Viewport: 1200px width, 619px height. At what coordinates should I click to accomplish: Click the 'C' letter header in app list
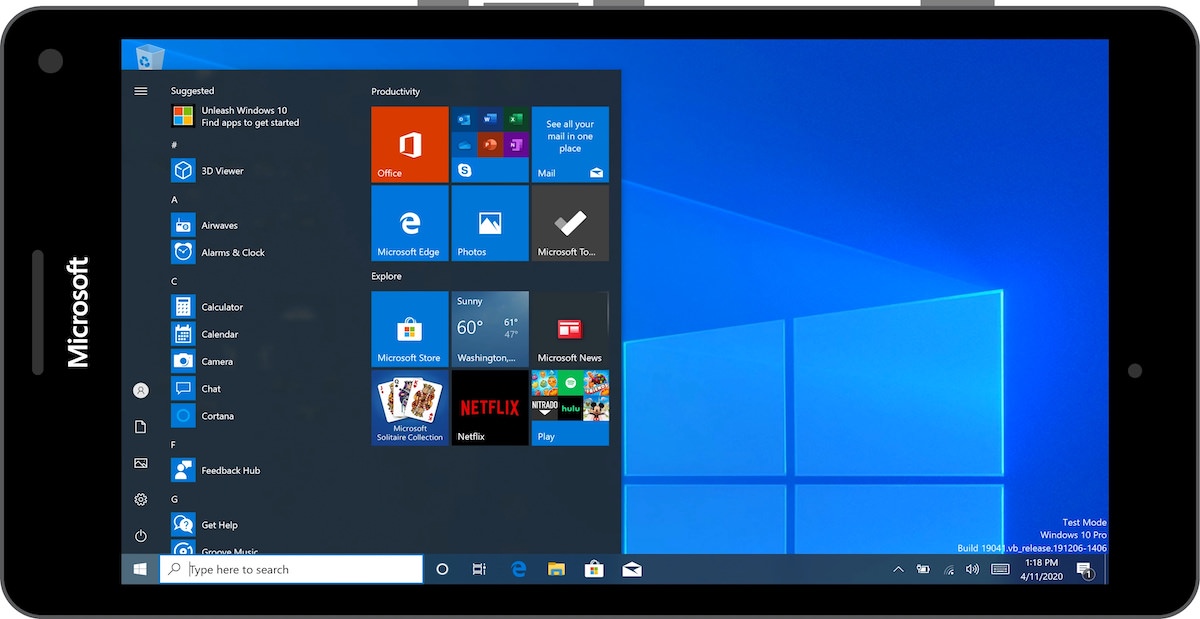174,281
